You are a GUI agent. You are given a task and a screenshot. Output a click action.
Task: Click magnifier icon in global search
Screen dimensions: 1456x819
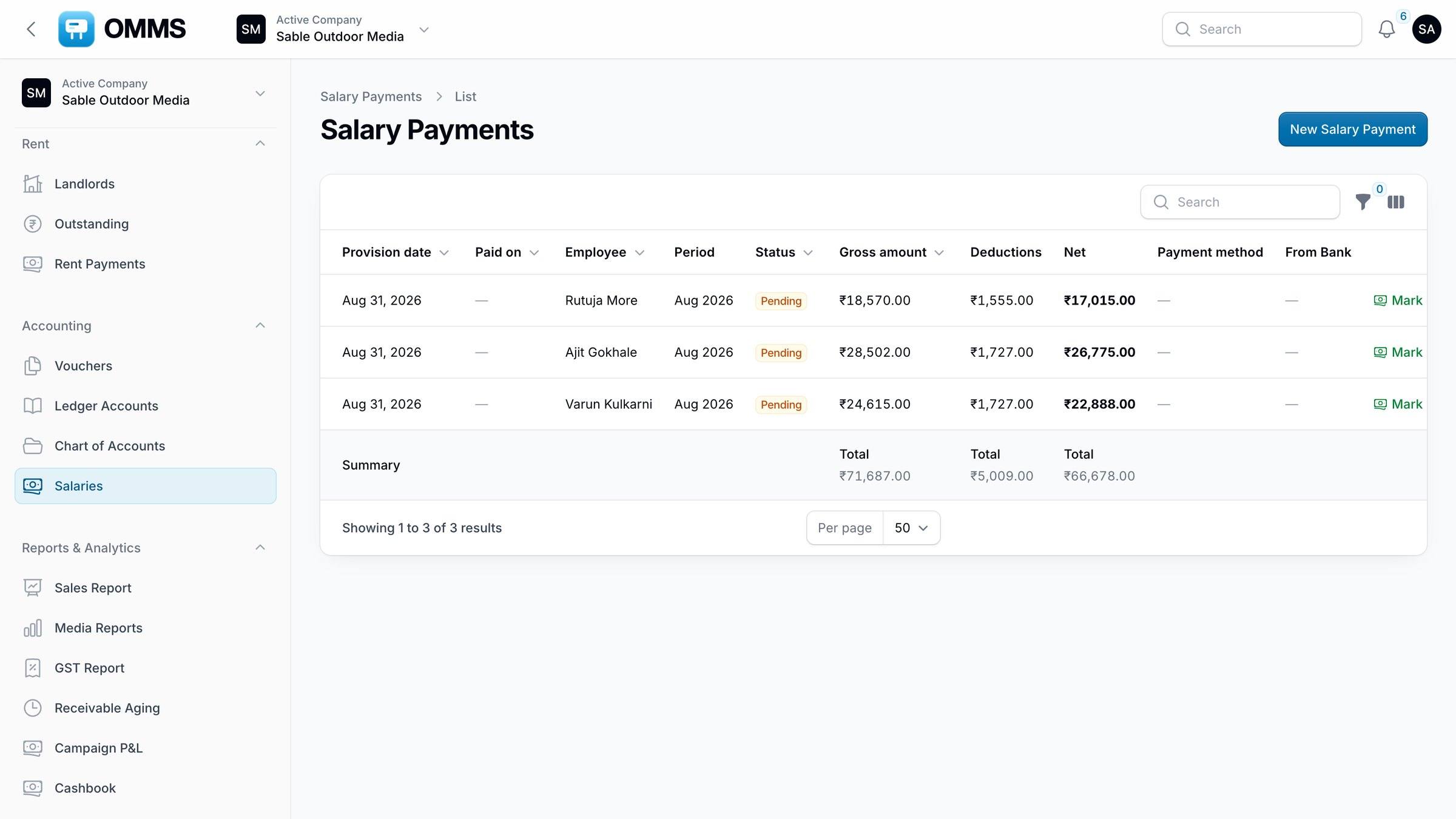click(1182, 29)
